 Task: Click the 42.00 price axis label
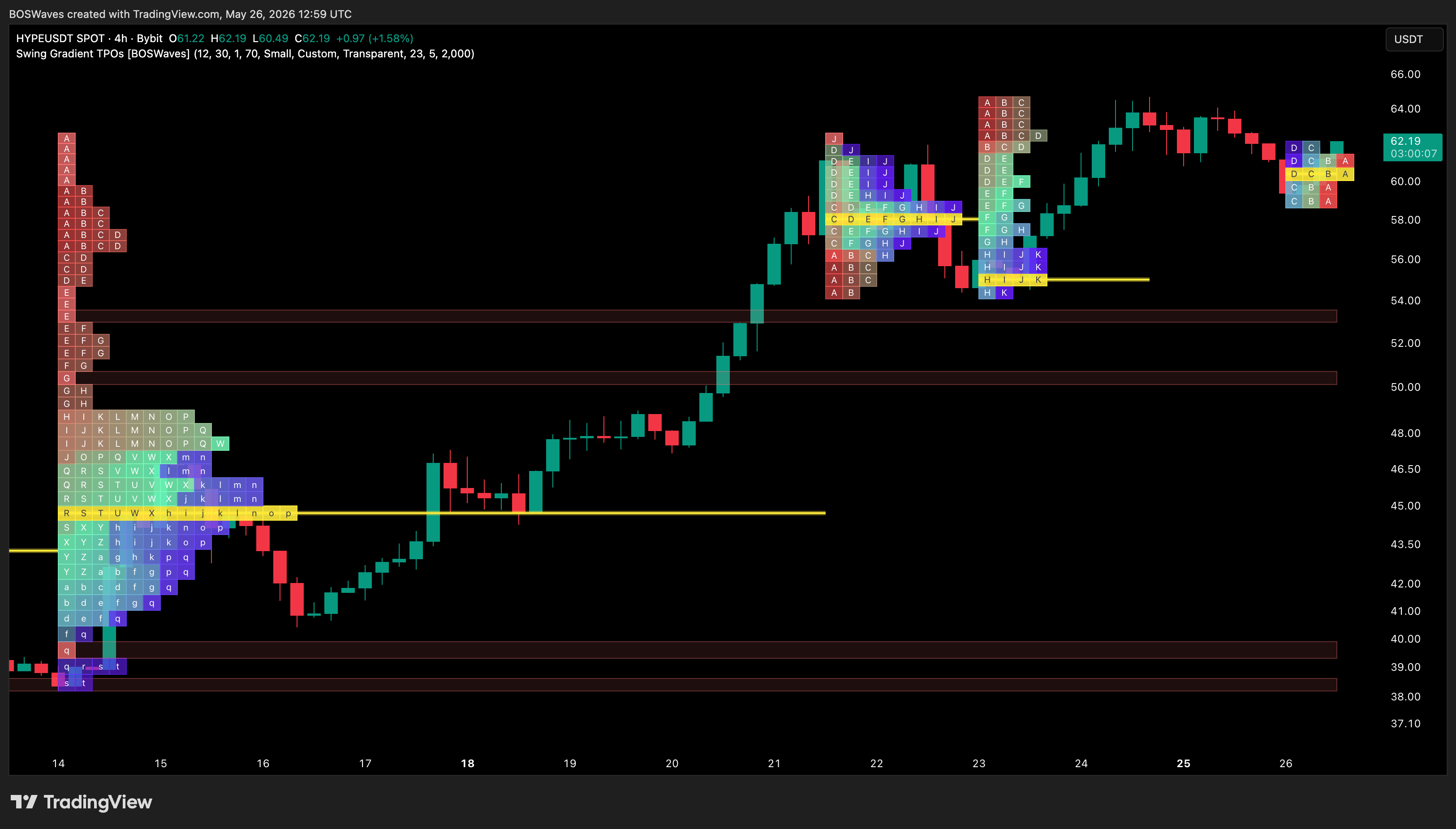tap(1405, 583)
